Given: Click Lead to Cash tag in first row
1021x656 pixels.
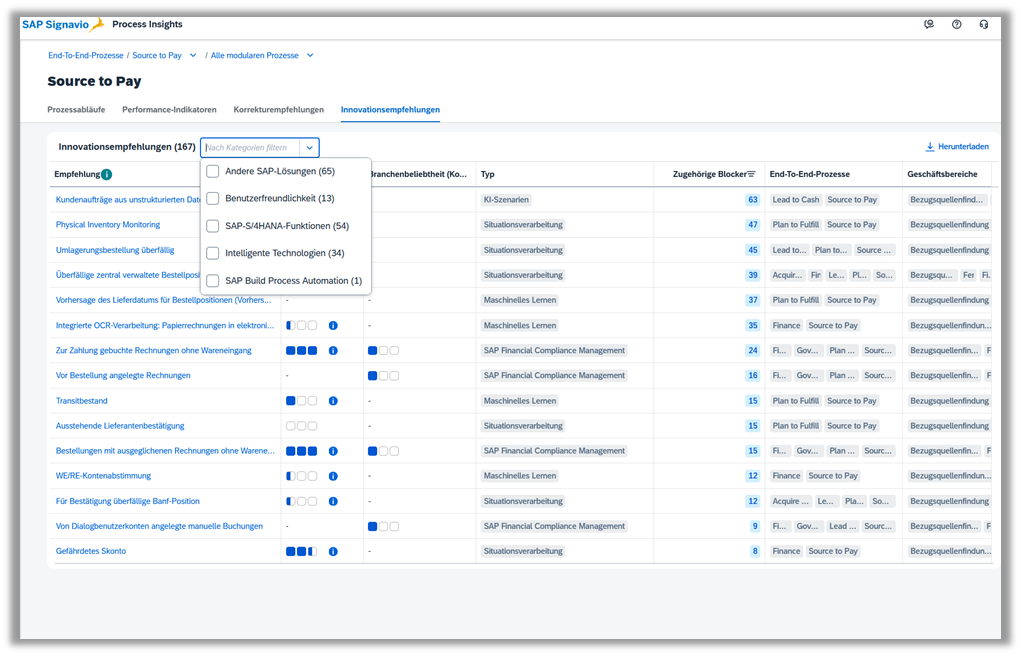Looking at the screenshot, I should [796, 200].
